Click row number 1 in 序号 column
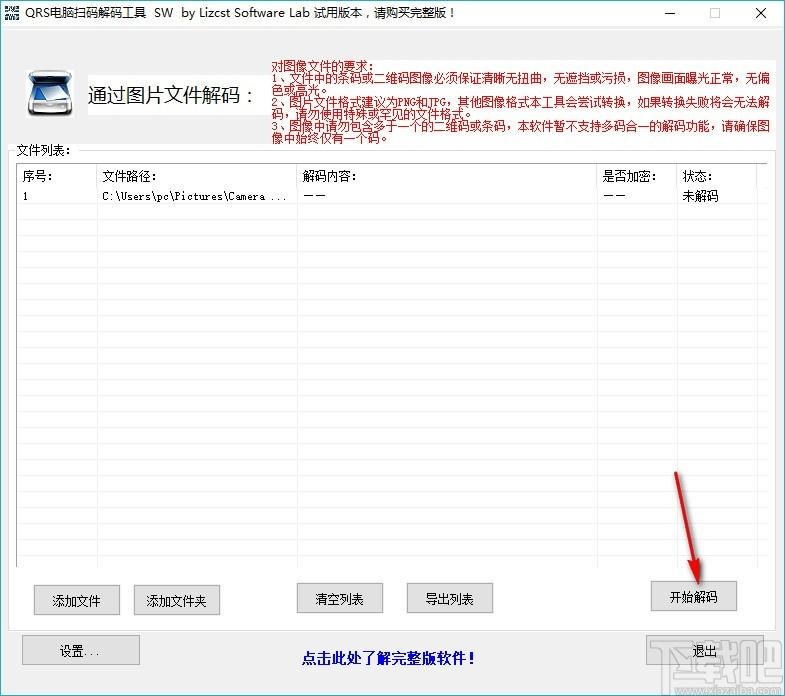This screenshot has height=696, width=785. [x=26, y=196]
